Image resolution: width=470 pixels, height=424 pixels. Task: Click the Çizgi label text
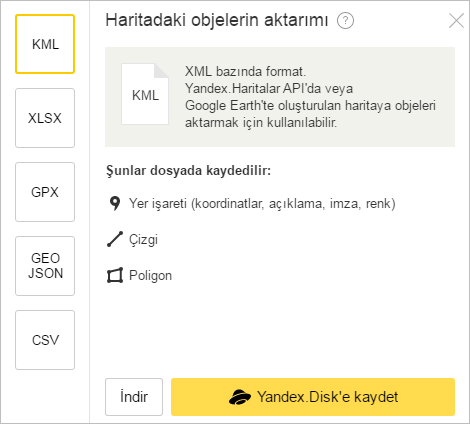[x=143, y=240]
